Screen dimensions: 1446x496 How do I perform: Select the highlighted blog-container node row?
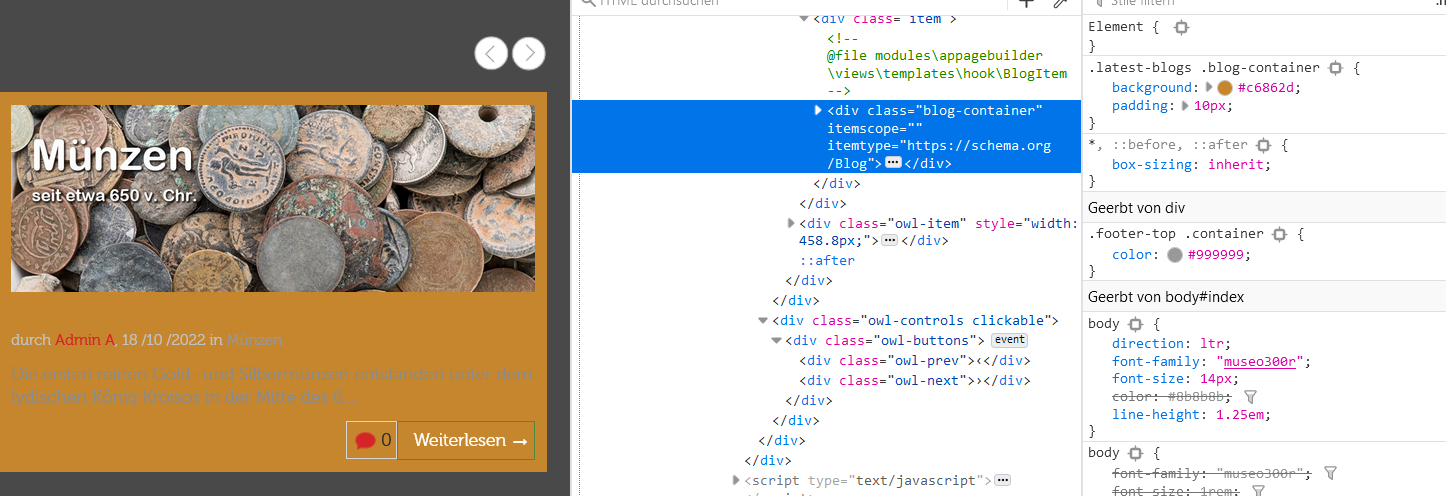pyautogui.click(x=826, y=136)
